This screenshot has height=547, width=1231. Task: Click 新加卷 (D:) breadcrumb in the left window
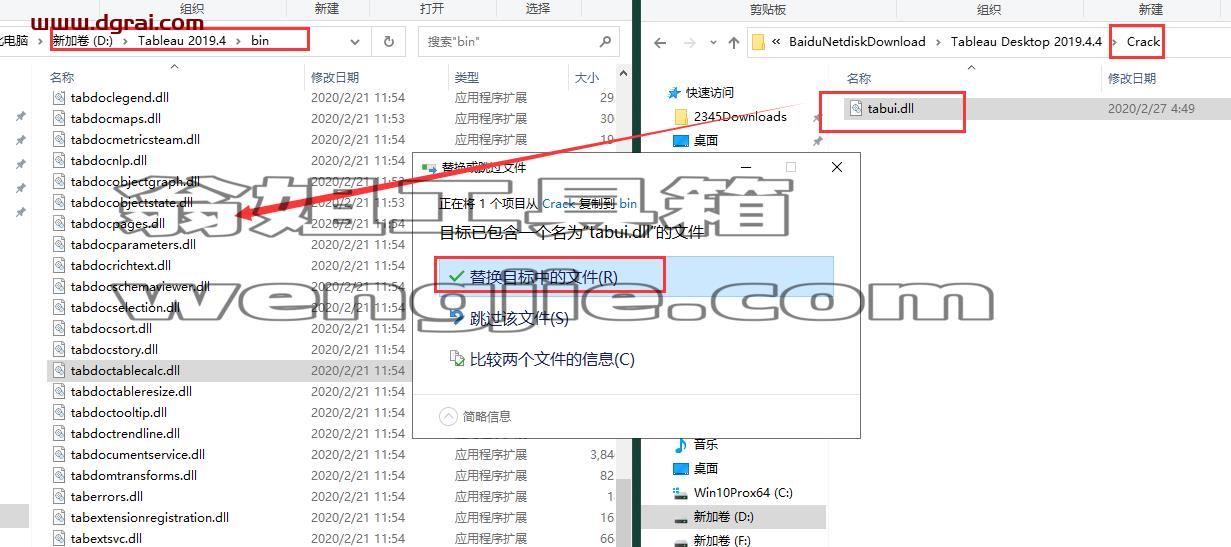[83, 41]
